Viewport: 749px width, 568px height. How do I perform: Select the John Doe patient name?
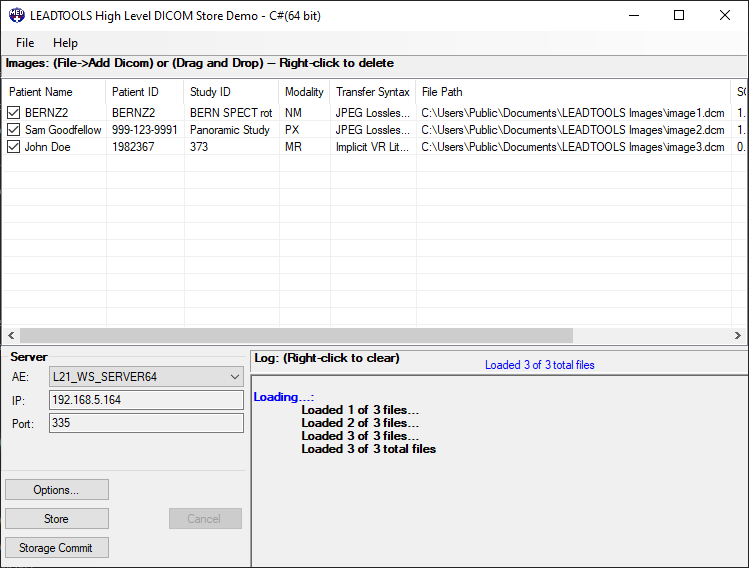(x=47, y=147)
